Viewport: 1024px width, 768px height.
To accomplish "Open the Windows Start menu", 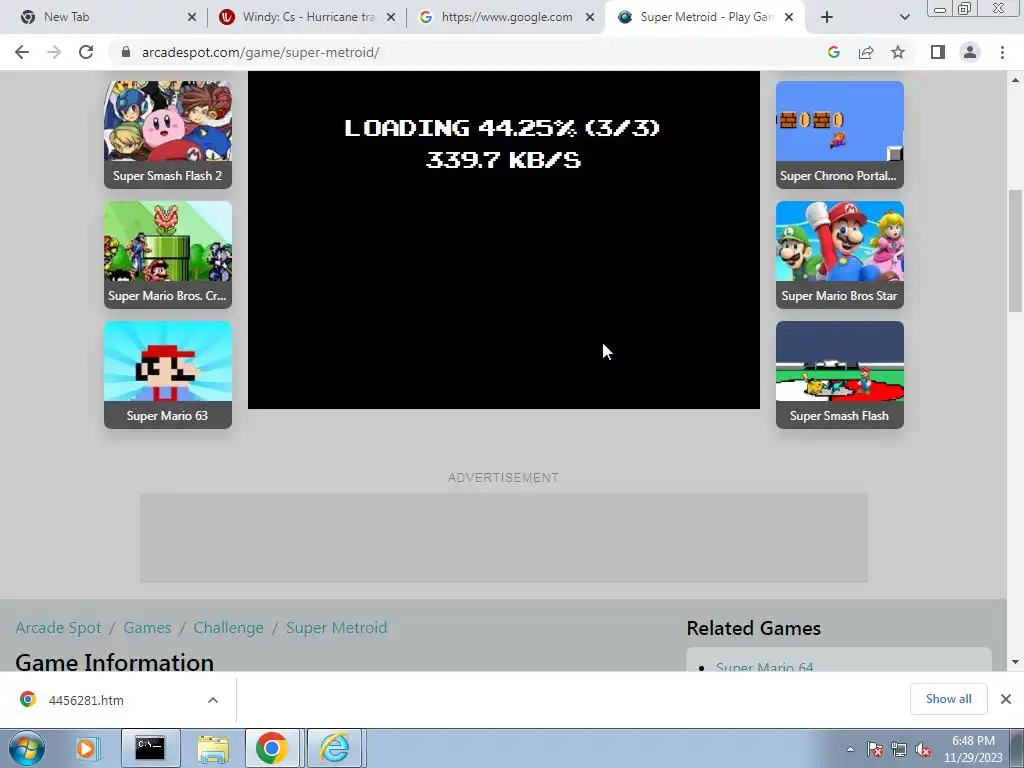I will click(26, 748).
